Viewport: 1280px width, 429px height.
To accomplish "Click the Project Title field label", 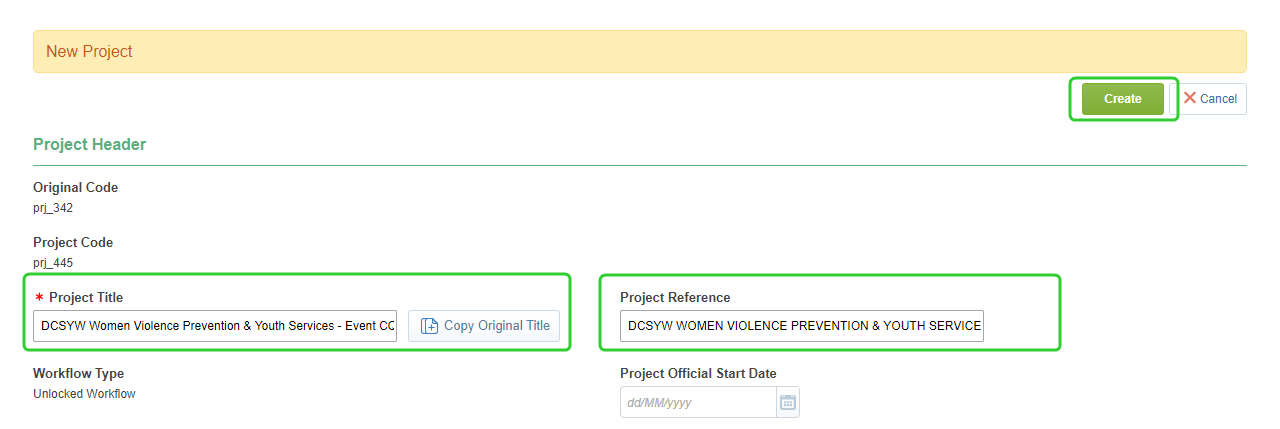I will (x=86, y=298).
